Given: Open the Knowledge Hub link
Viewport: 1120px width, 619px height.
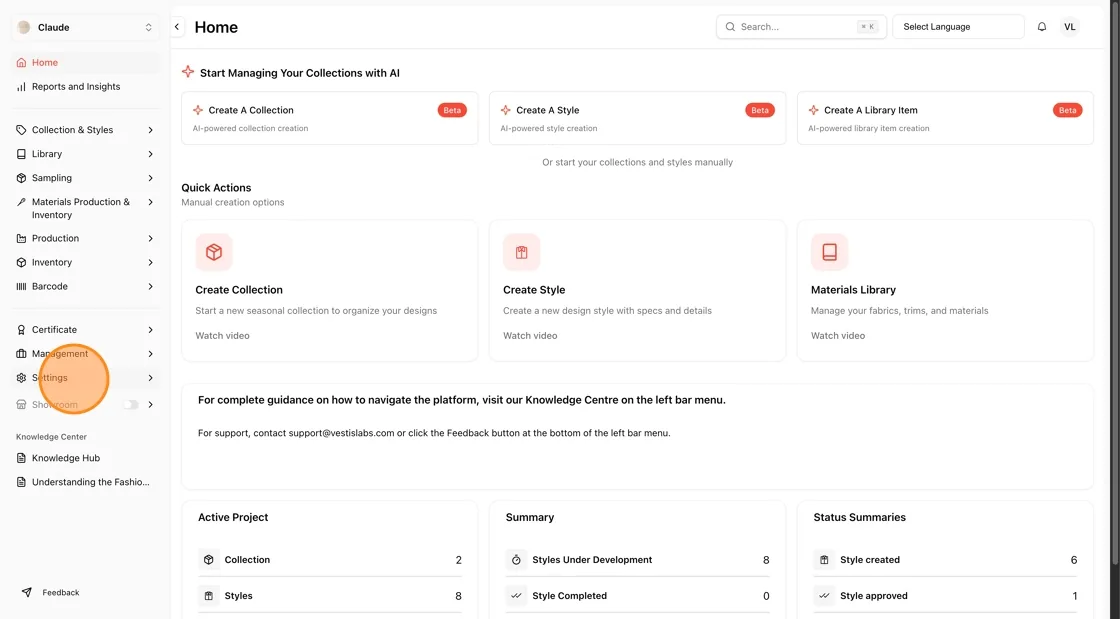Looking at the screenshot, I should 85,458.
